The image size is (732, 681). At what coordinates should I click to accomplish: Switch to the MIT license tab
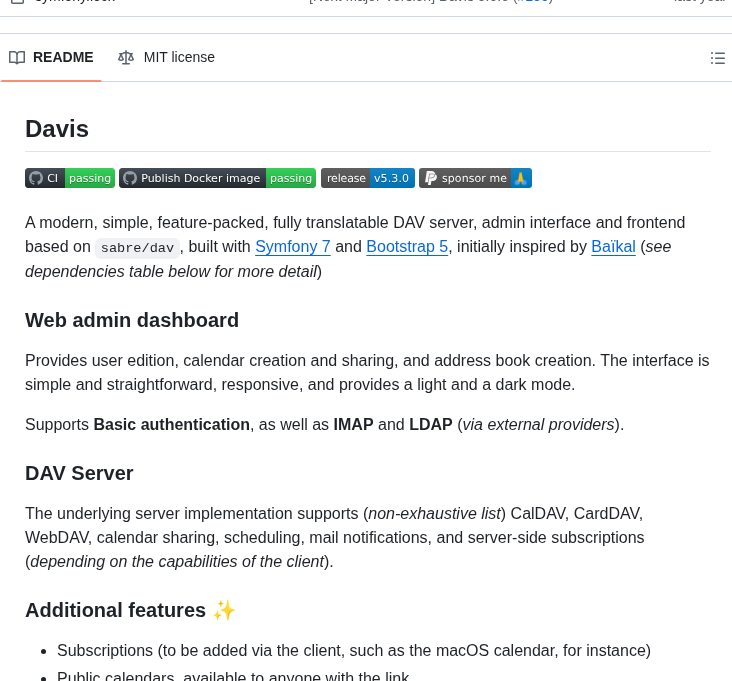click(166, 57)
